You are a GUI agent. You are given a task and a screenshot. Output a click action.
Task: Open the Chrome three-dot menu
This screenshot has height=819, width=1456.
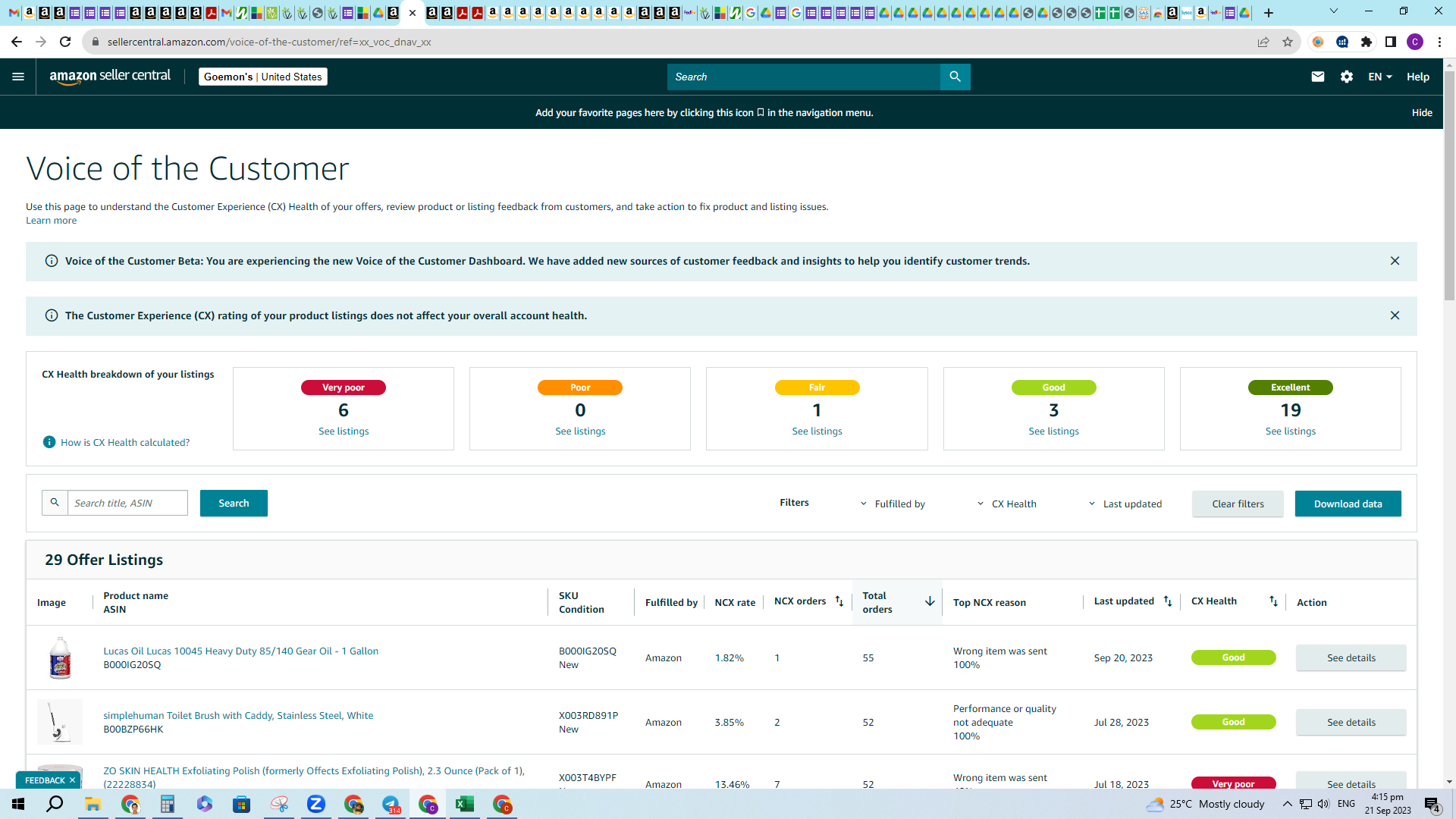point(1439,42)
